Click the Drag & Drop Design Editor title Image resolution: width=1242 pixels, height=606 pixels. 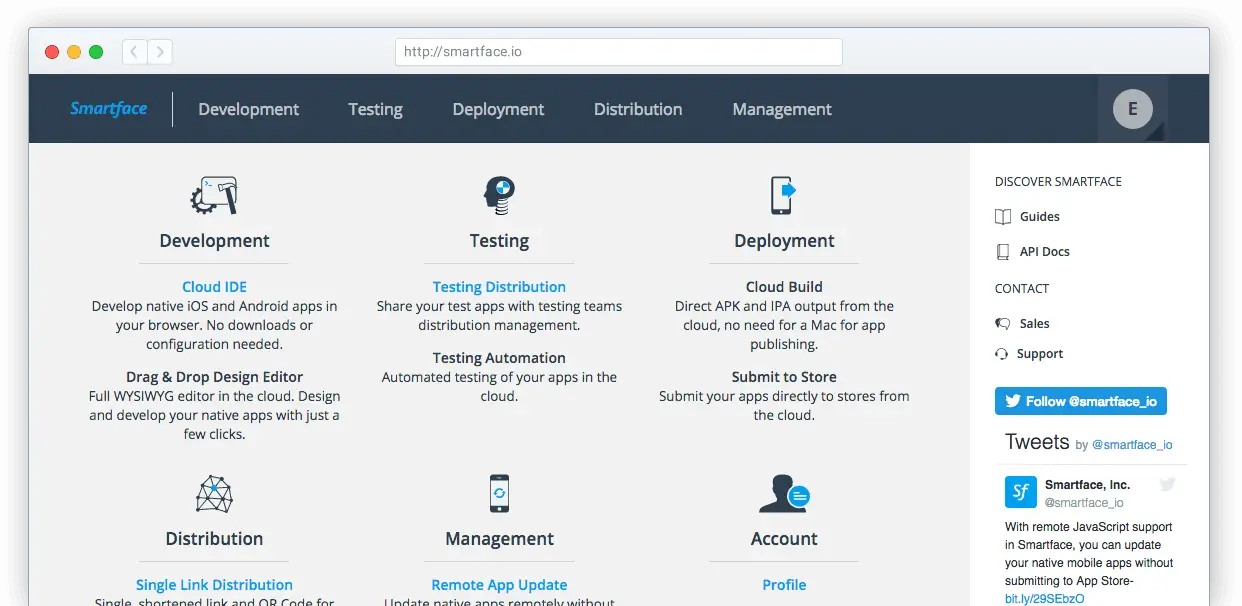(x=214, y=377)
